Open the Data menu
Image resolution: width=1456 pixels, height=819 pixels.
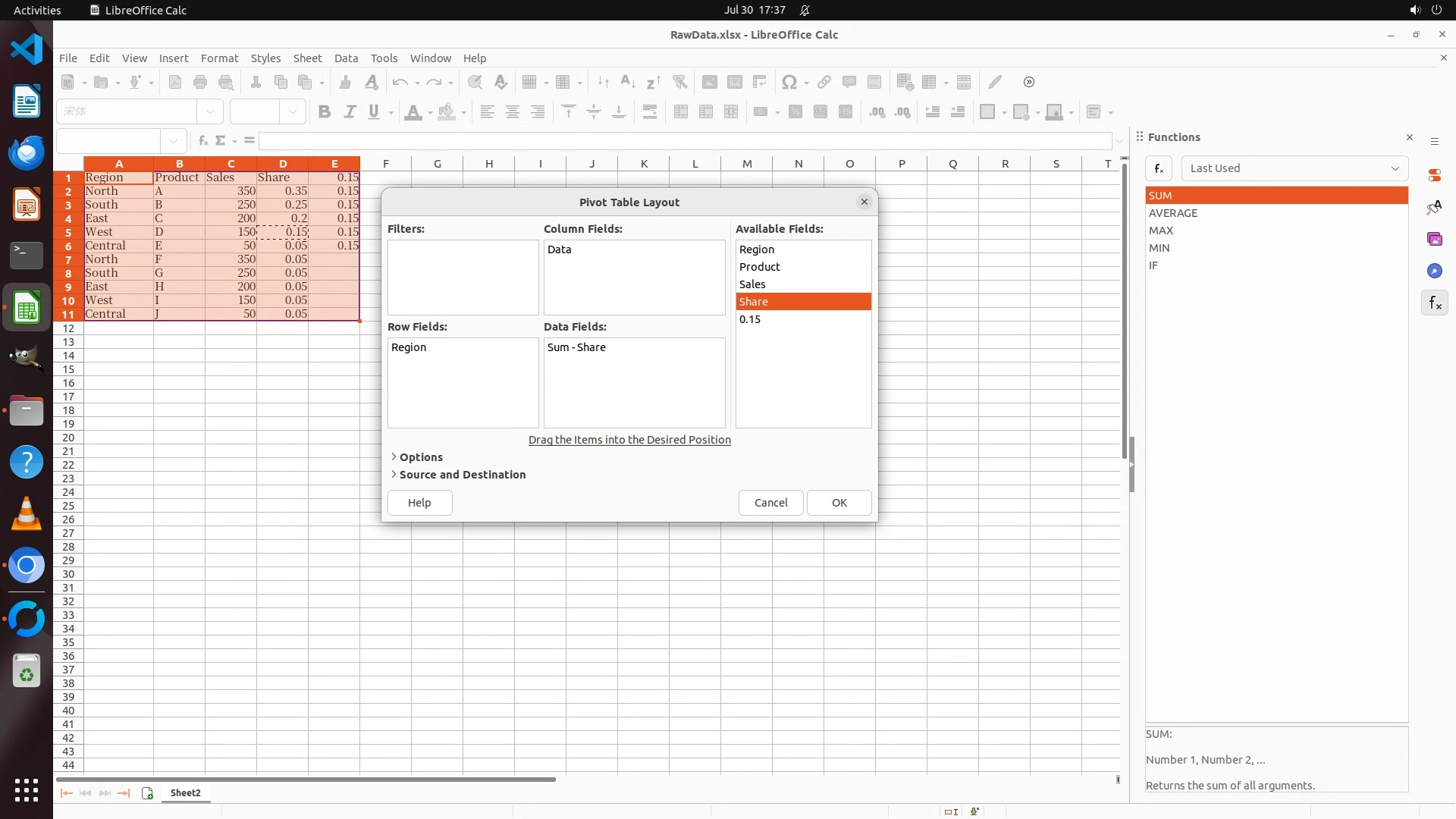point(346,58)
